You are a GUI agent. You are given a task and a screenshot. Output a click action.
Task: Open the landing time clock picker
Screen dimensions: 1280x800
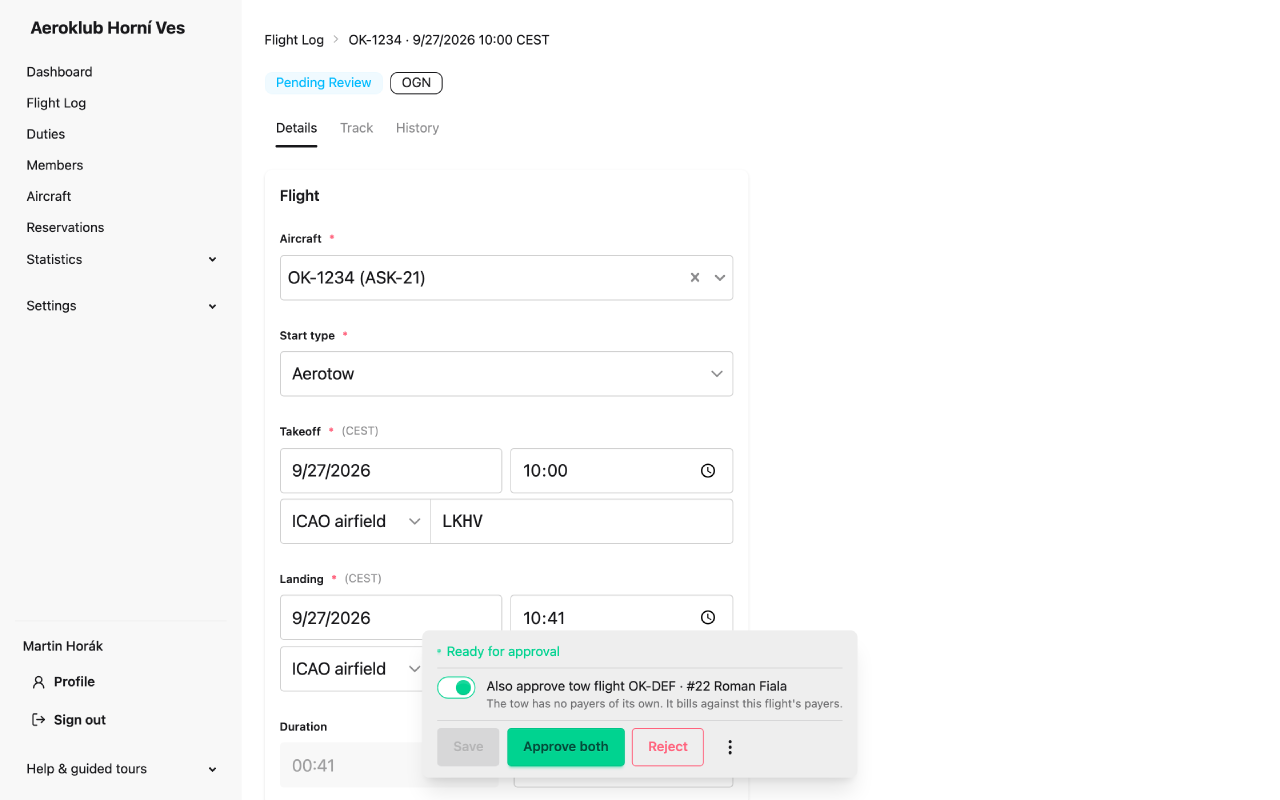tap(708, 618)
